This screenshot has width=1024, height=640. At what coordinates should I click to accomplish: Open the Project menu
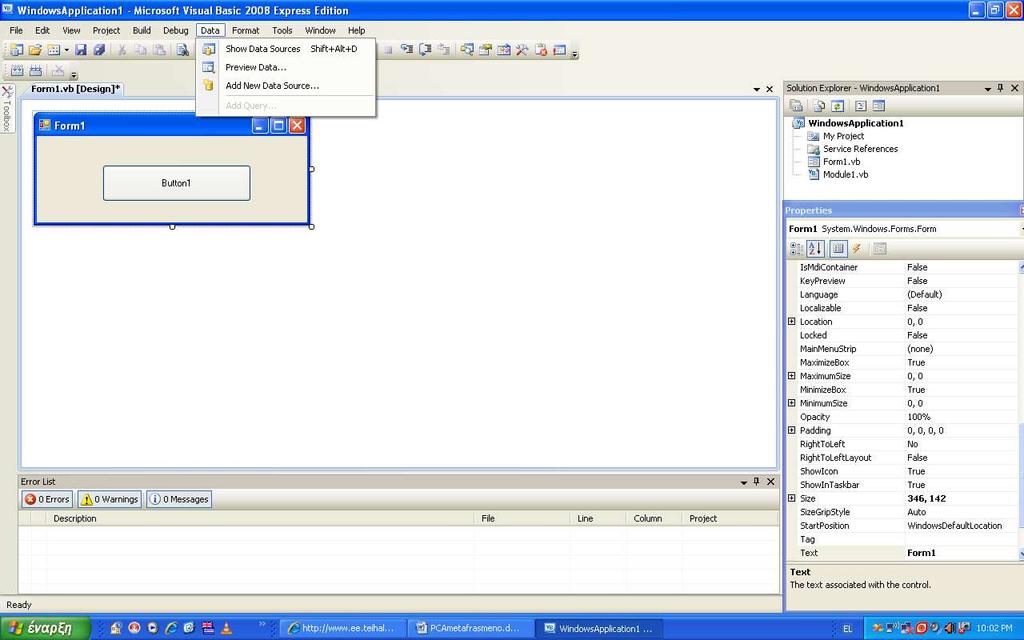pos(106,30)
